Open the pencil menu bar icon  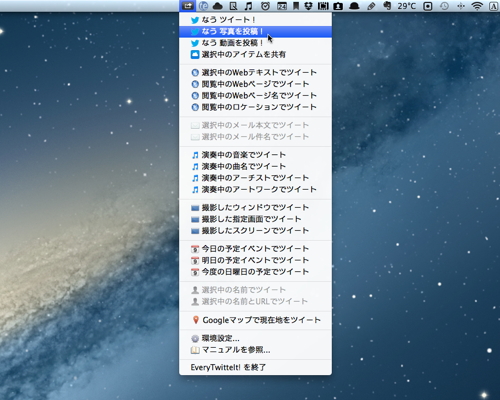(x=371, y=6)
